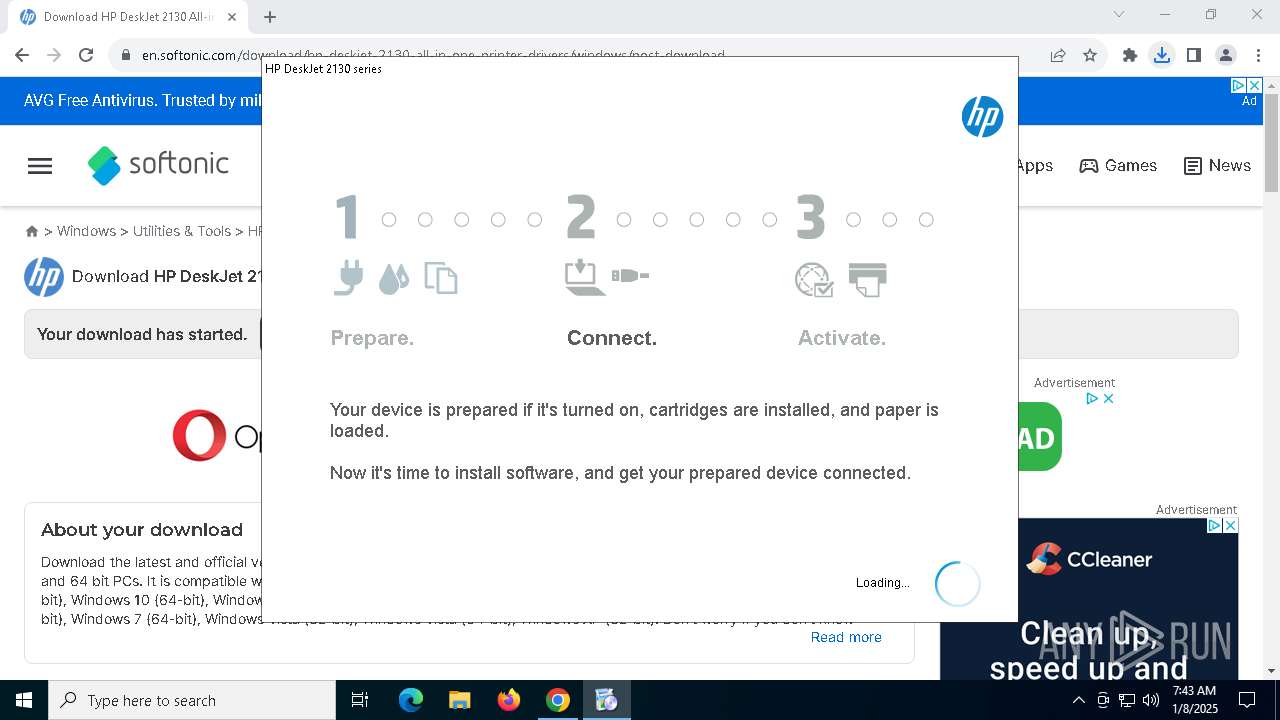Image resolution: width=1280 pixels, height=720 pixels.
Task: Switch to Chrome on the taskbar
Action: [558, 700]
